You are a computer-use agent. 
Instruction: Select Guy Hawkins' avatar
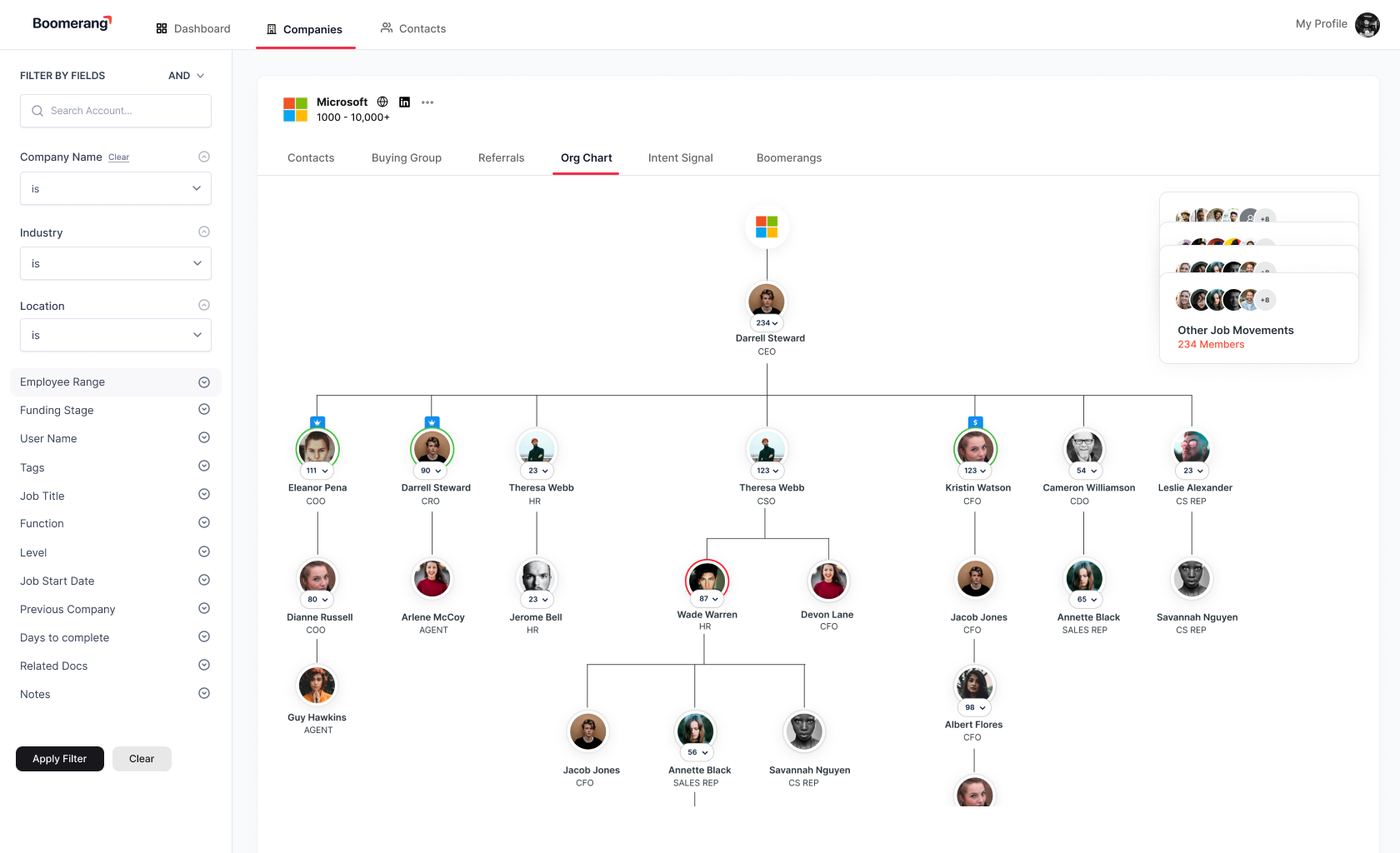[x=317, y=685]
